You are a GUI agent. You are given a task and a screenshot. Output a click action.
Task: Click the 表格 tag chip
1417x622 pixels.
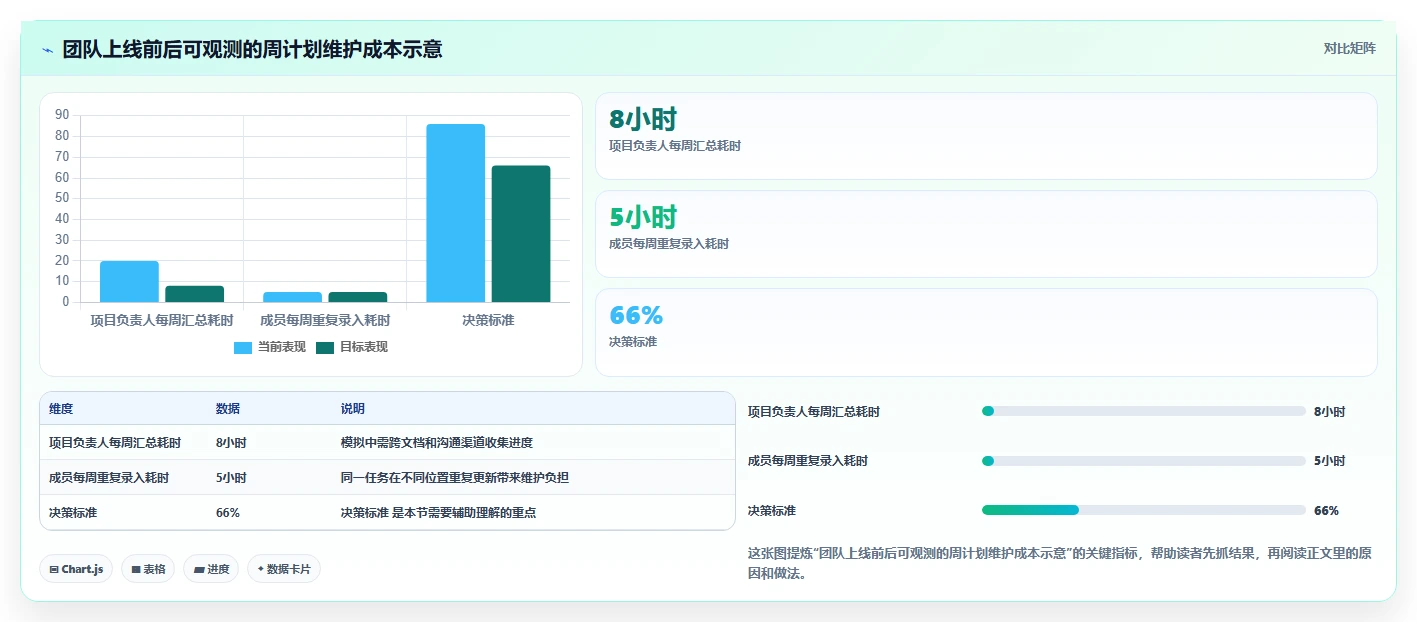[148, 569]
